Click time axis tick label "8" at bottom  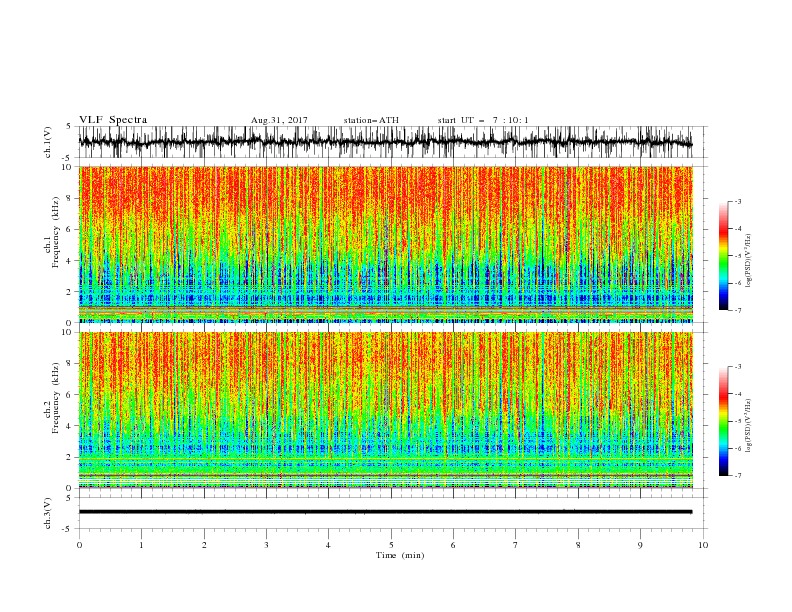(x=578, y=545)
